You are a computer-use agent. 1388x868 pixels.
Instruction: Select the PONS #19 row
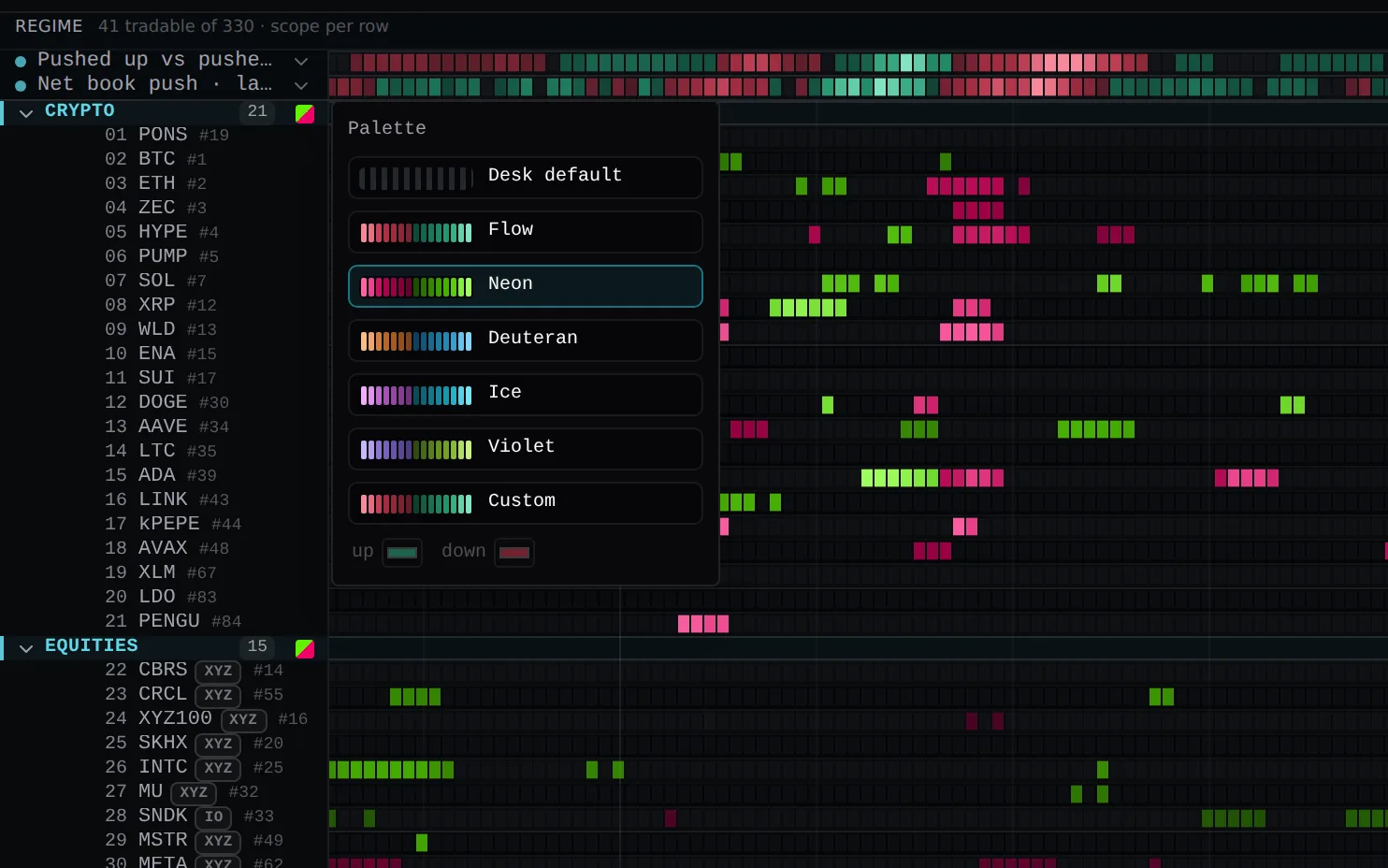(165, 135)
